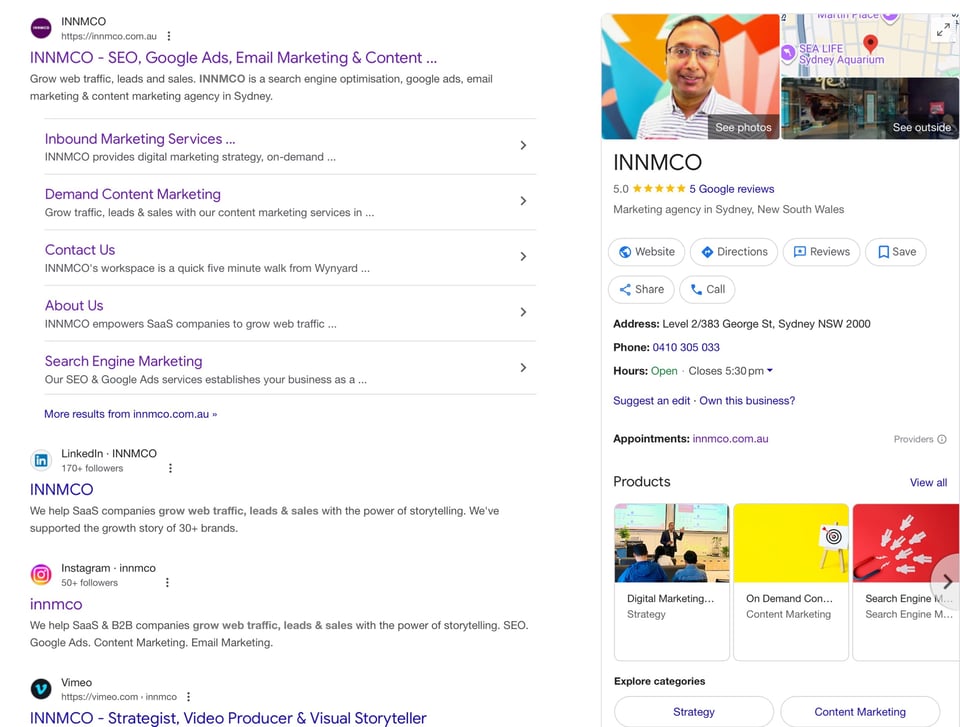Open three-dot menu beside Vimeo result
This screenshot has height=727, width=960.
point(189,696)
